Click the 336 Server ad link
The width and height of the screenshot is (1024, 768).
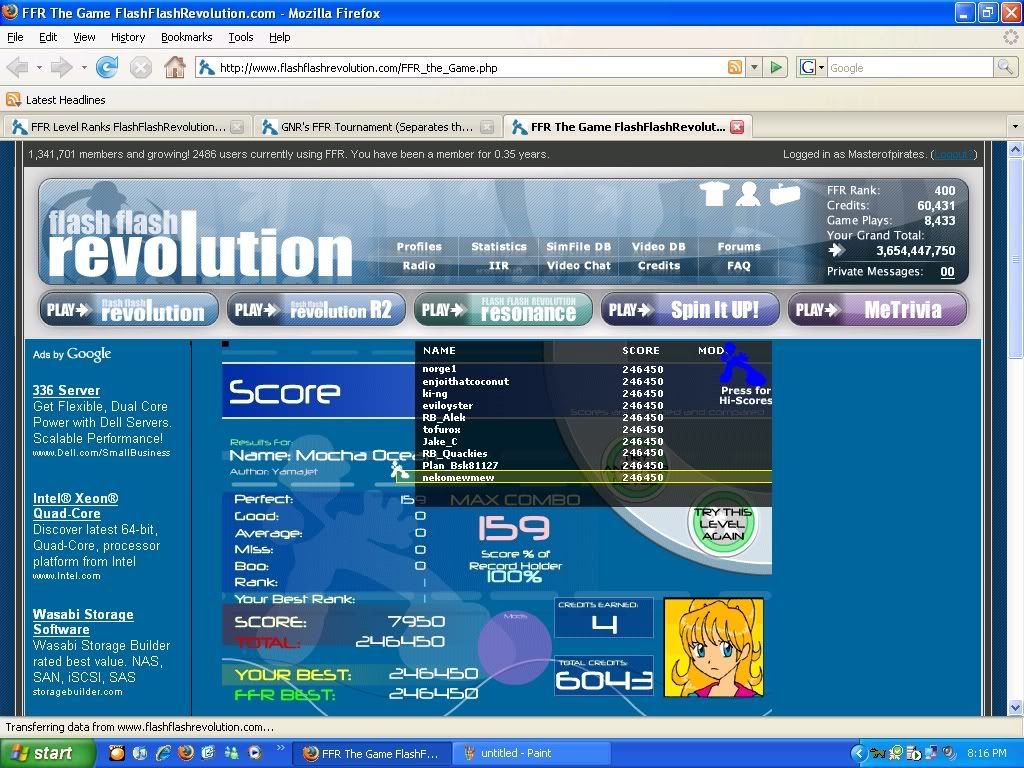(66, 390)
